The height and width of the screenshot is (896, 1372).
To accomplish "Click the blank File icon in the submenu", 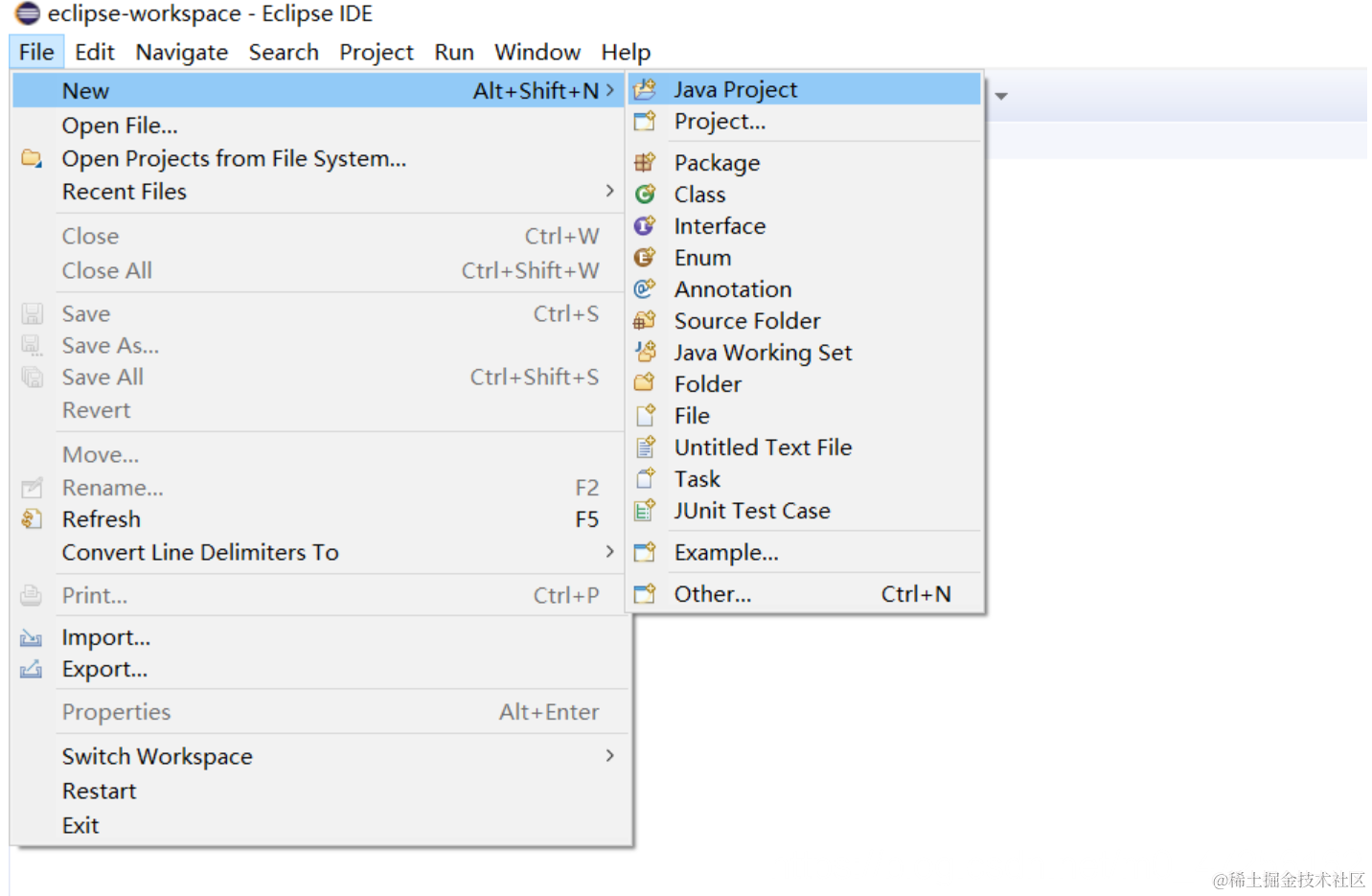I will pos(645,415).
